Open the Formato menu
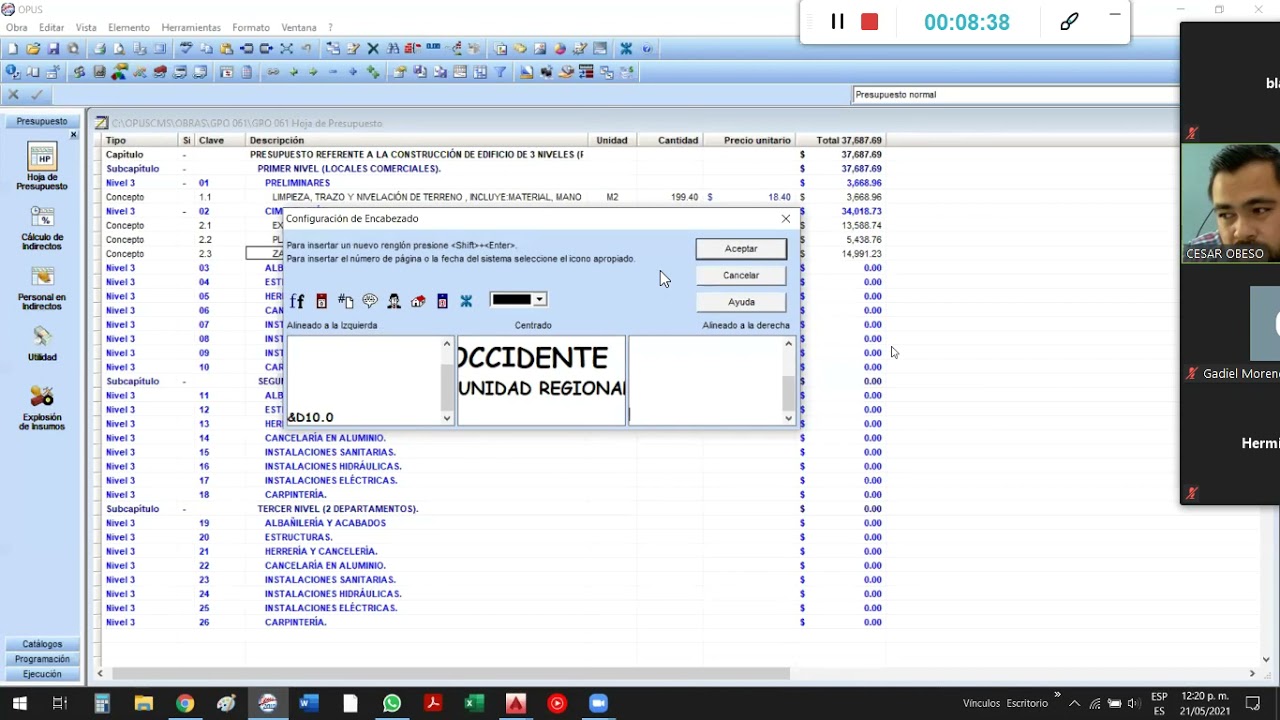The image size is (1280, 720). point(251,27)
